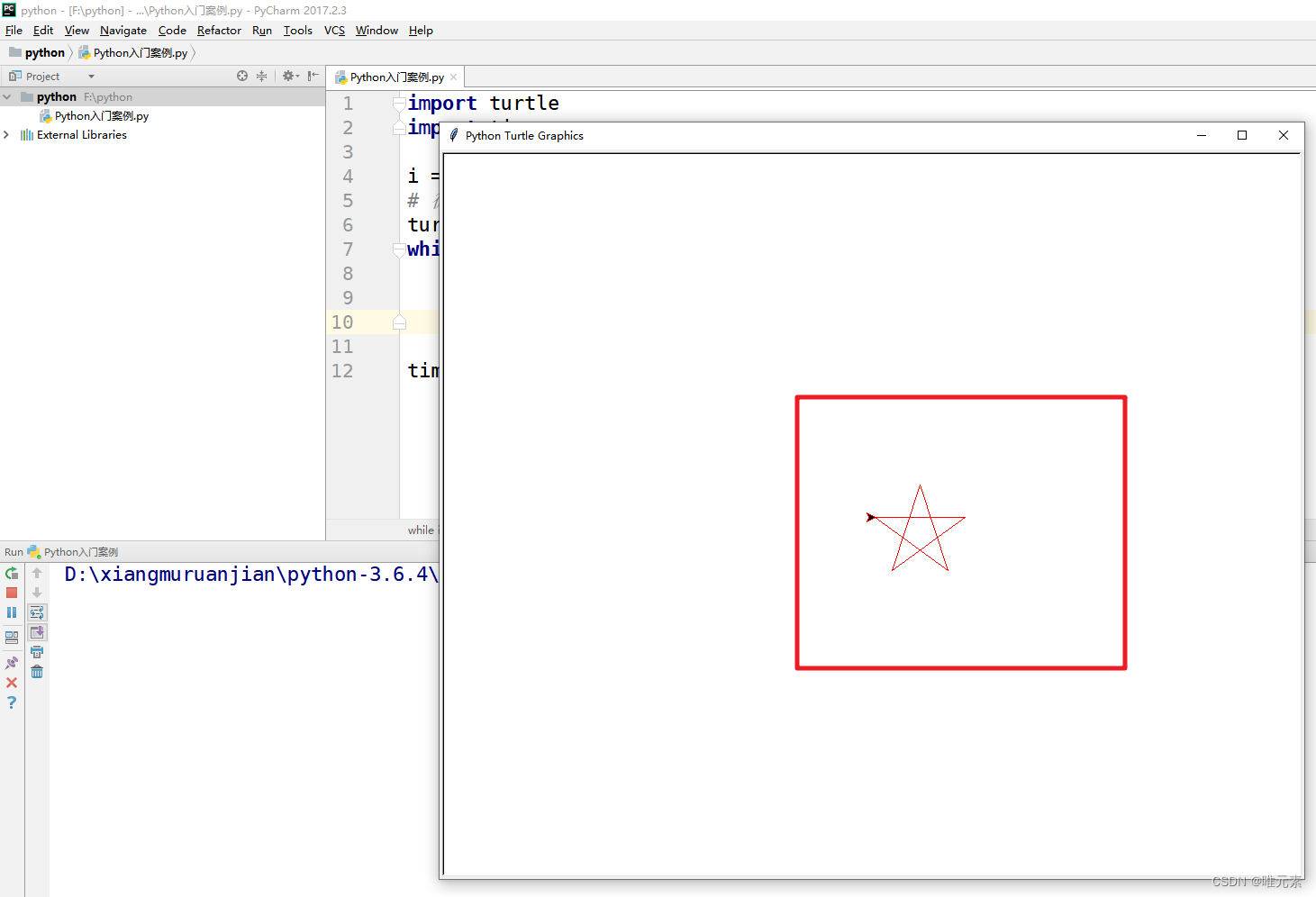Viewport: 1316px width, 897px height.
Task: Collapse the python root folder in project tree
Action: pos(7,96)
